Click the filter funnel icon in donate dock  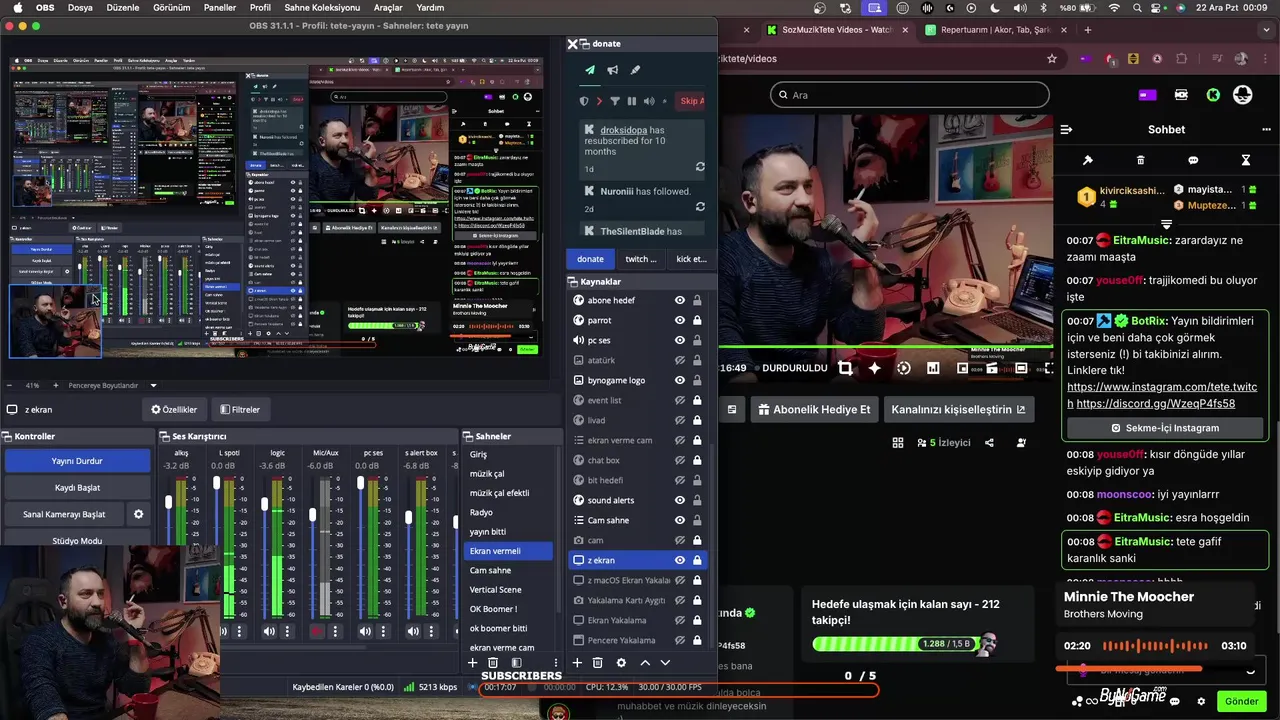(x=615, y=101)
